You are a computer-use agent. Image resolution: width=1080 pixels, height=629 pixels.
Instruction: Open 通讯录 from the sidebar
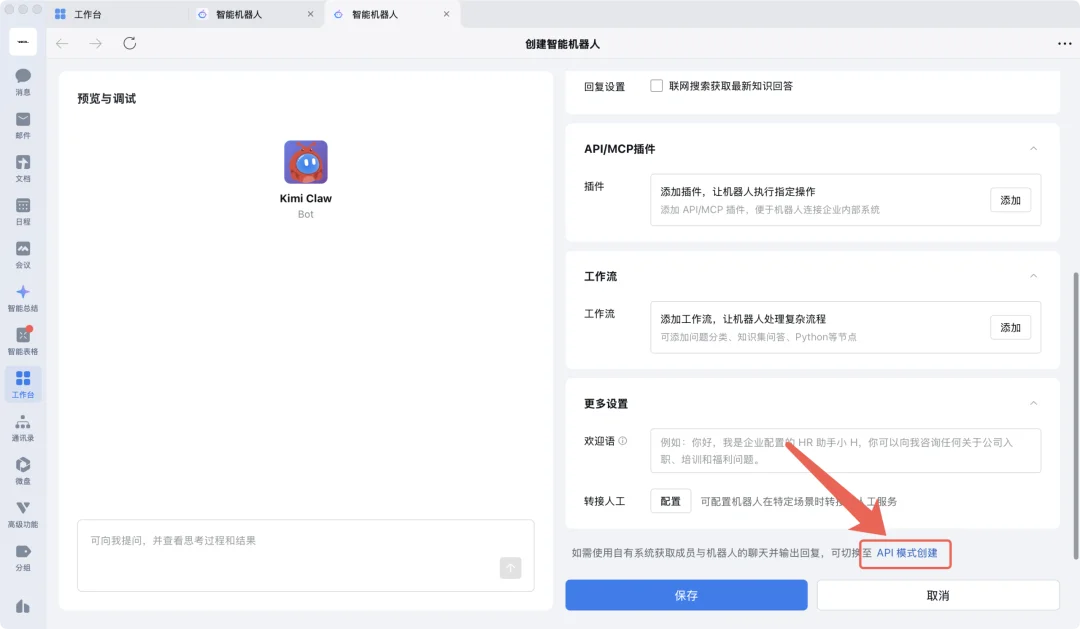coord(22,424)
